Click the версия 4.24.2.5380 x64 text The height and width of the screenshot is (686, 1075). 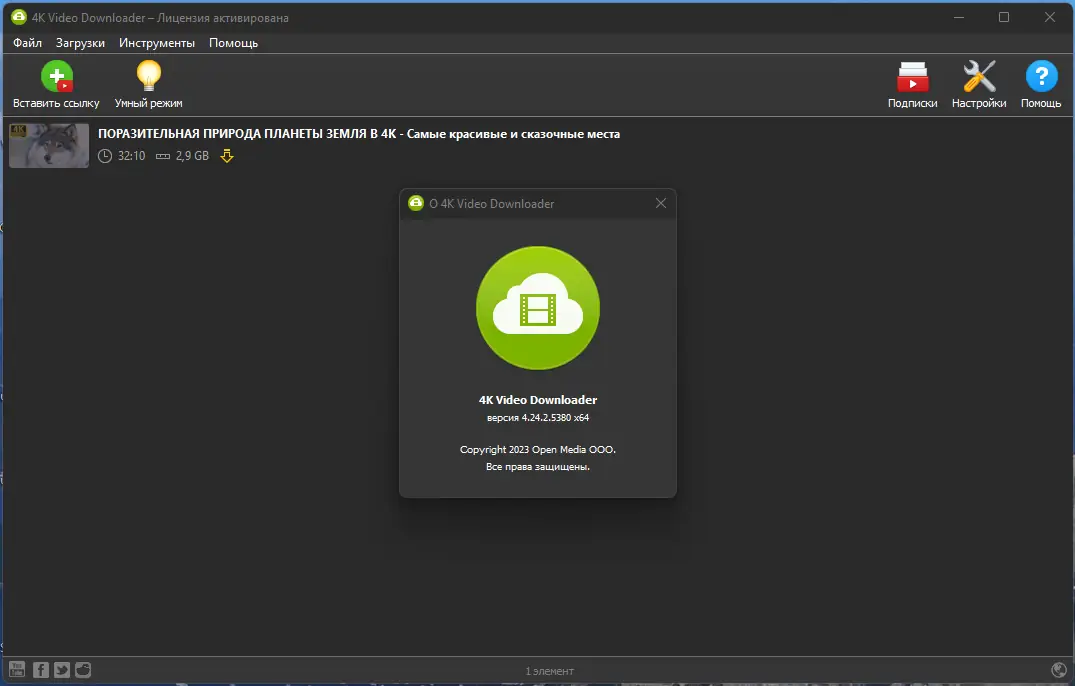tap(538, 417)
